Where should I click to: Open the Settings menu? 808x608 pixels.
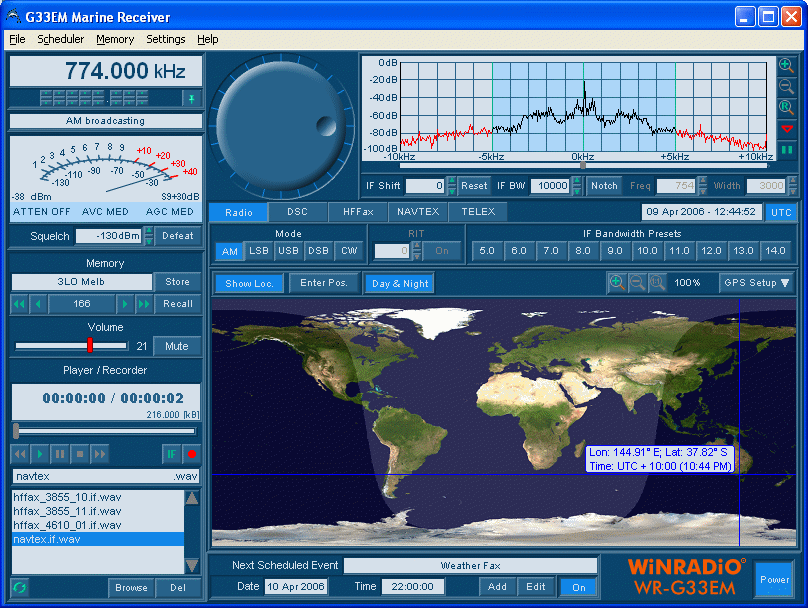coord(166,39)
